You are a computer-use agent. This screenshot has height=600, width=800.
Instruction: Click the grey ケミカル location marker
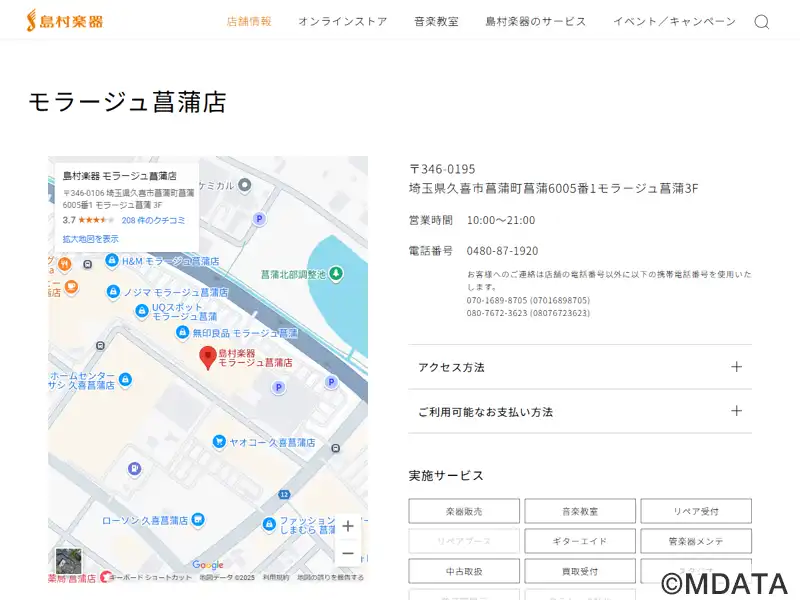point(245,185)
